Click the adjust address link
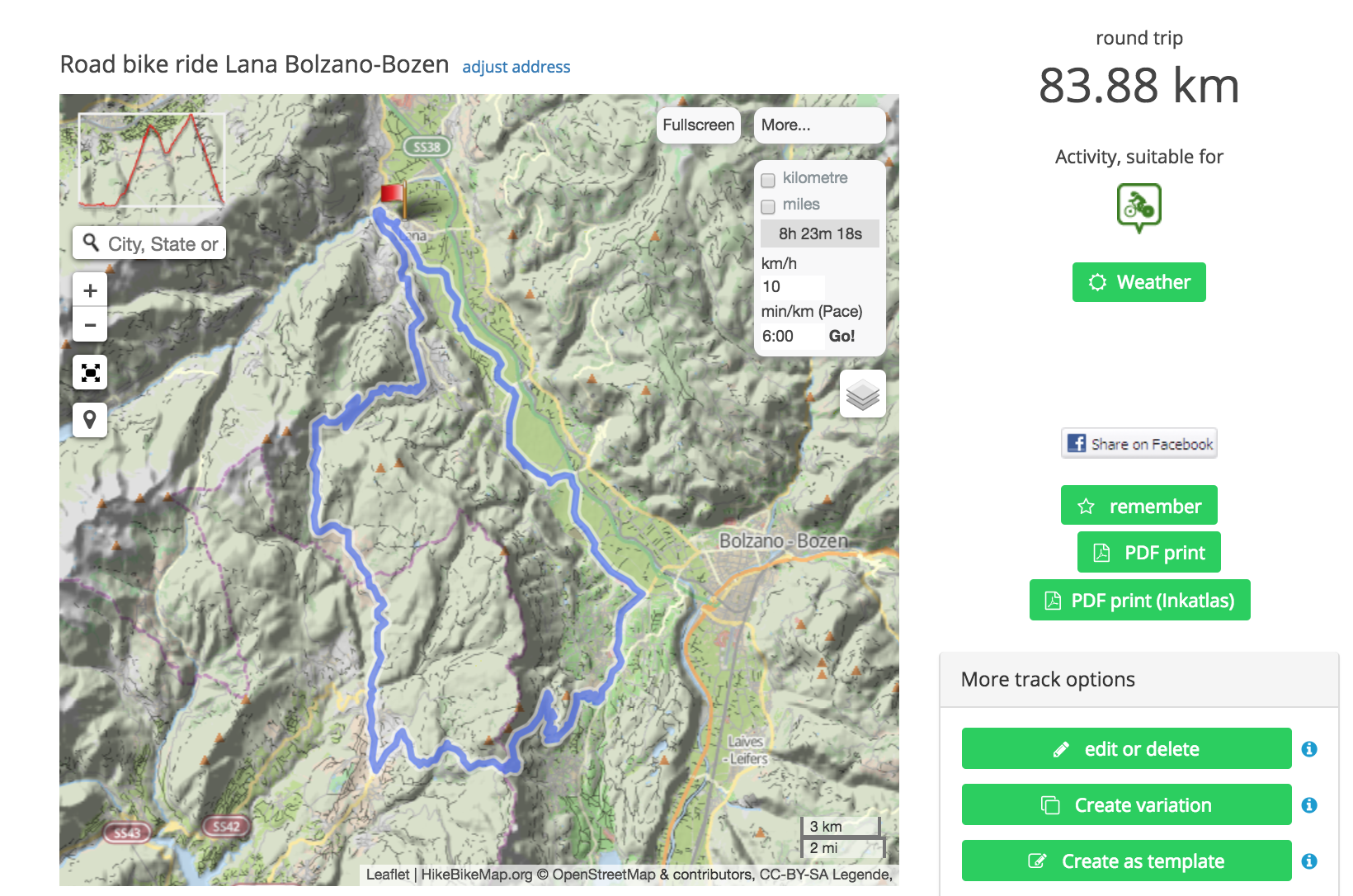The image size is (1353, 896). 516,67
